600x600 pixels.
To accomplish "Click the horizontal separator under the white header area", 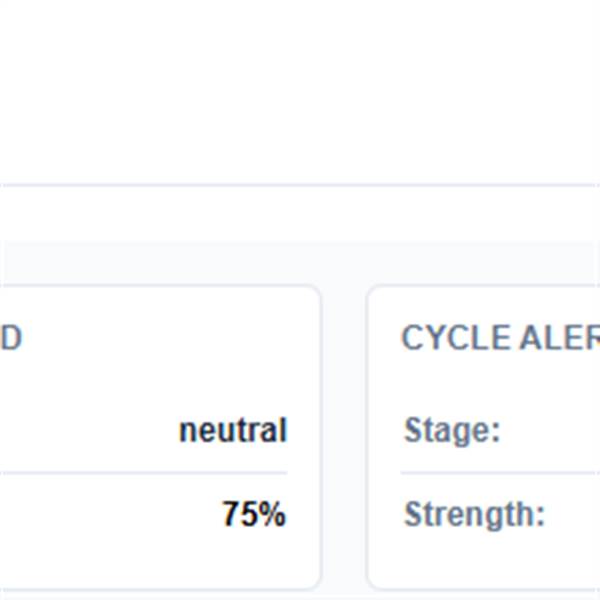I will click(x=300, y=185).
